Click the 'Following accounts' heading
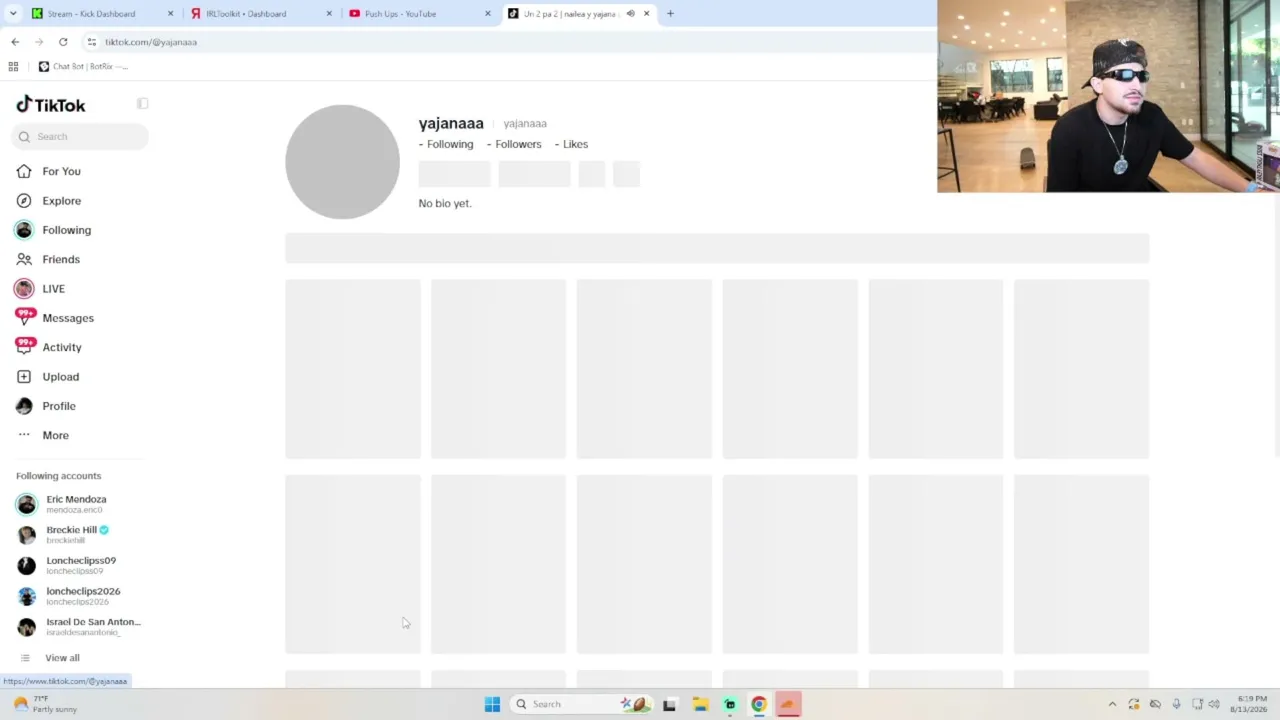Screen dimensions: 1280x720 58,476
